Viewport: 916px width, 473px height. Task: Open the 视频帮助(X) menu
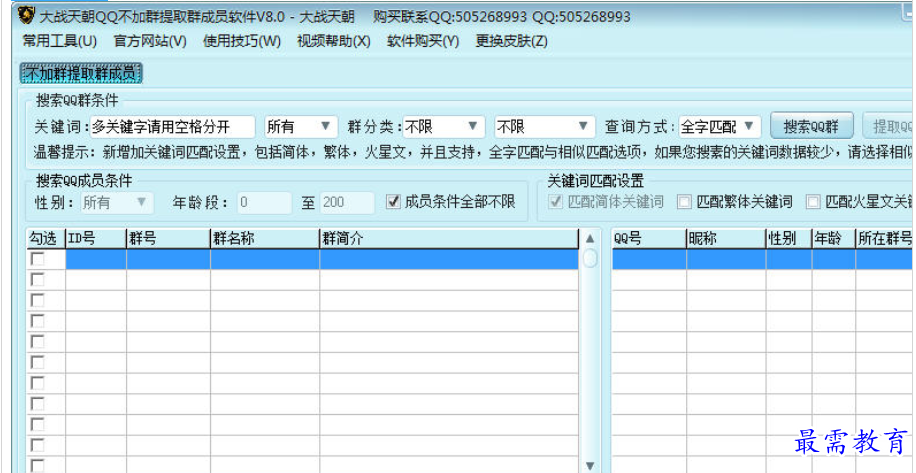point(334,41)
